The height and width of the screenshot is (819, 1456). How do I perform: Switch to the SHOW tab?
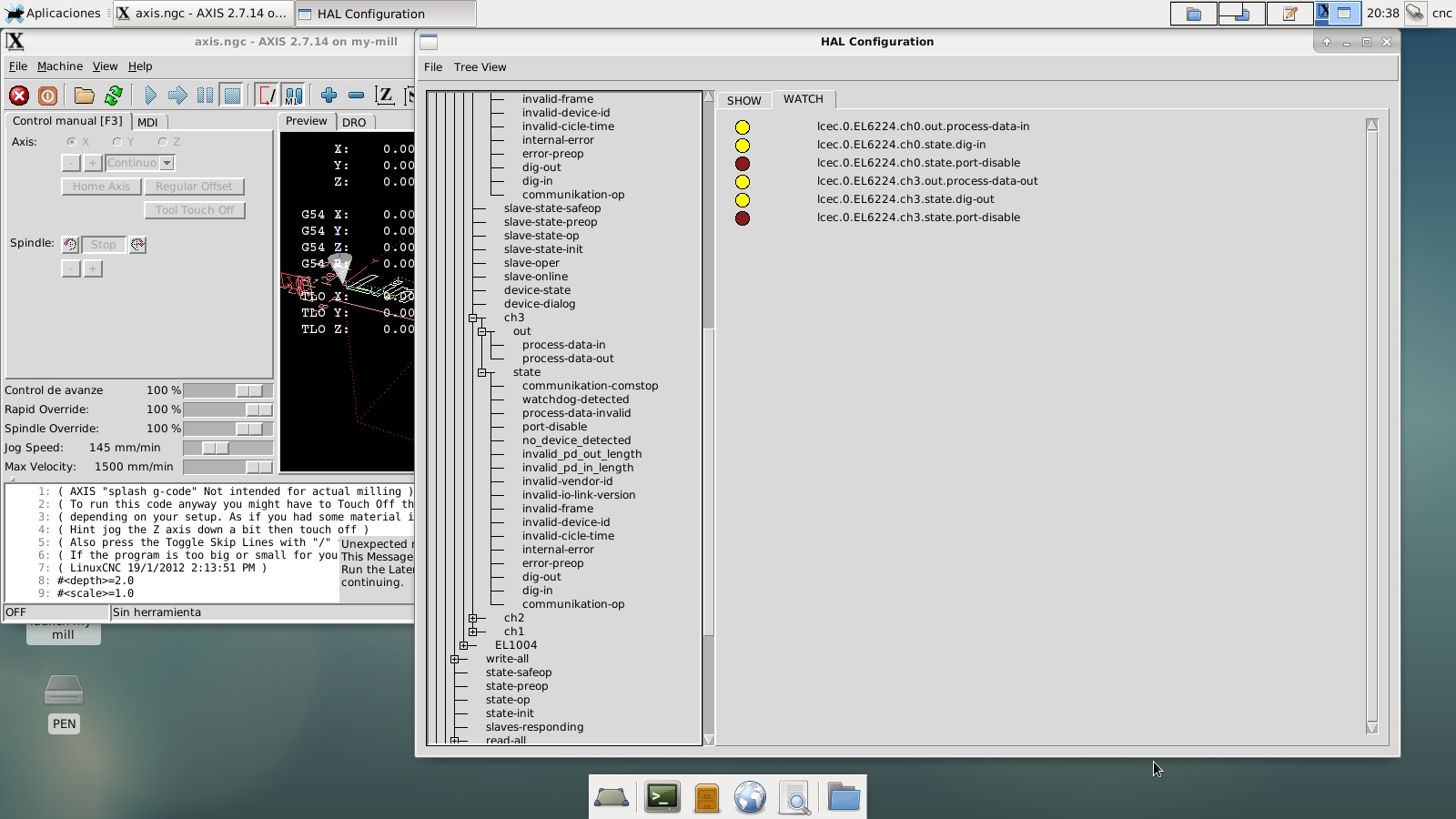[x=743, y=101]
